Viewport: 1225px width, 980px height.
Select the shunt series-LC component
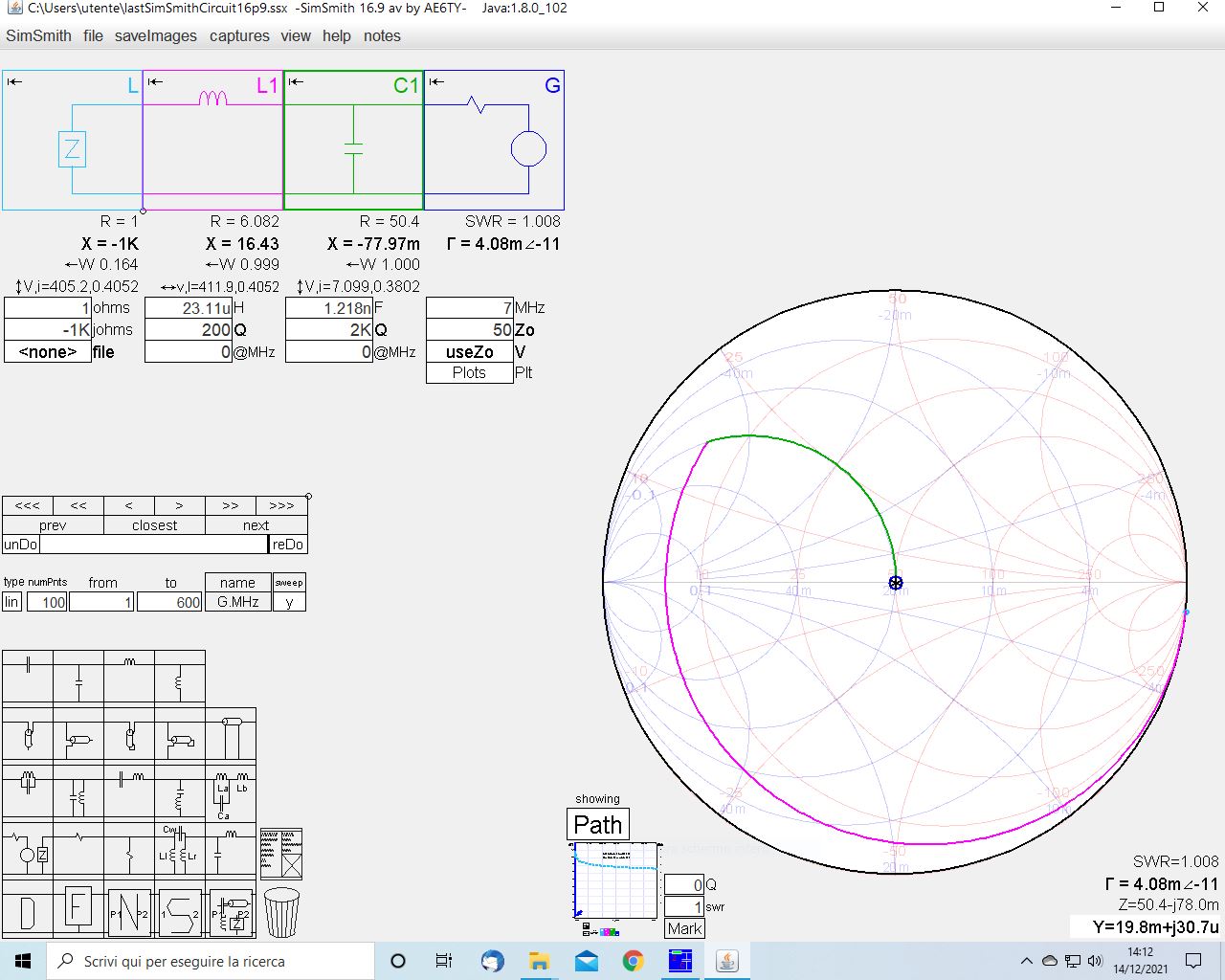click(x=180, y=791)
